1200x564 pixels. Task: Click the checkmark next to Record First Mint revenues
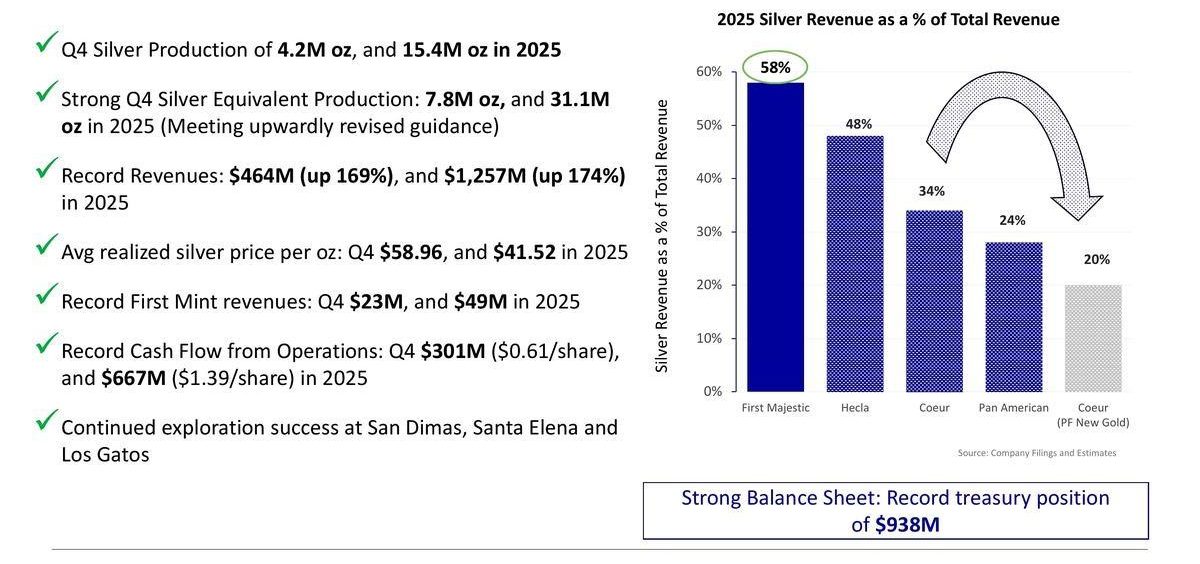tap(45, 294)
